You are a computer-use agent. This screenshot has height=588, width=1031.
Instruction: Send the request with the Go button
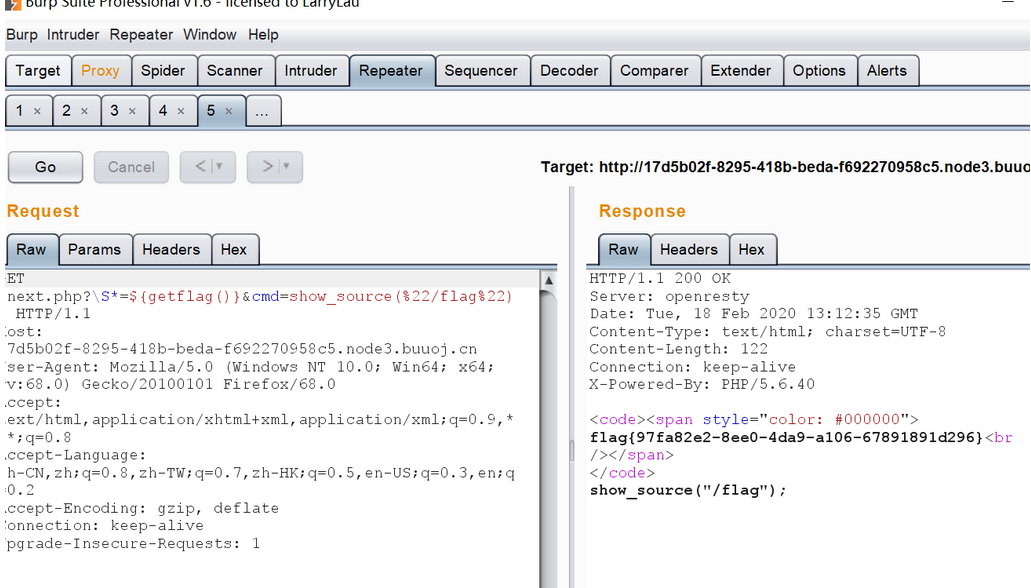coord(45,167)
